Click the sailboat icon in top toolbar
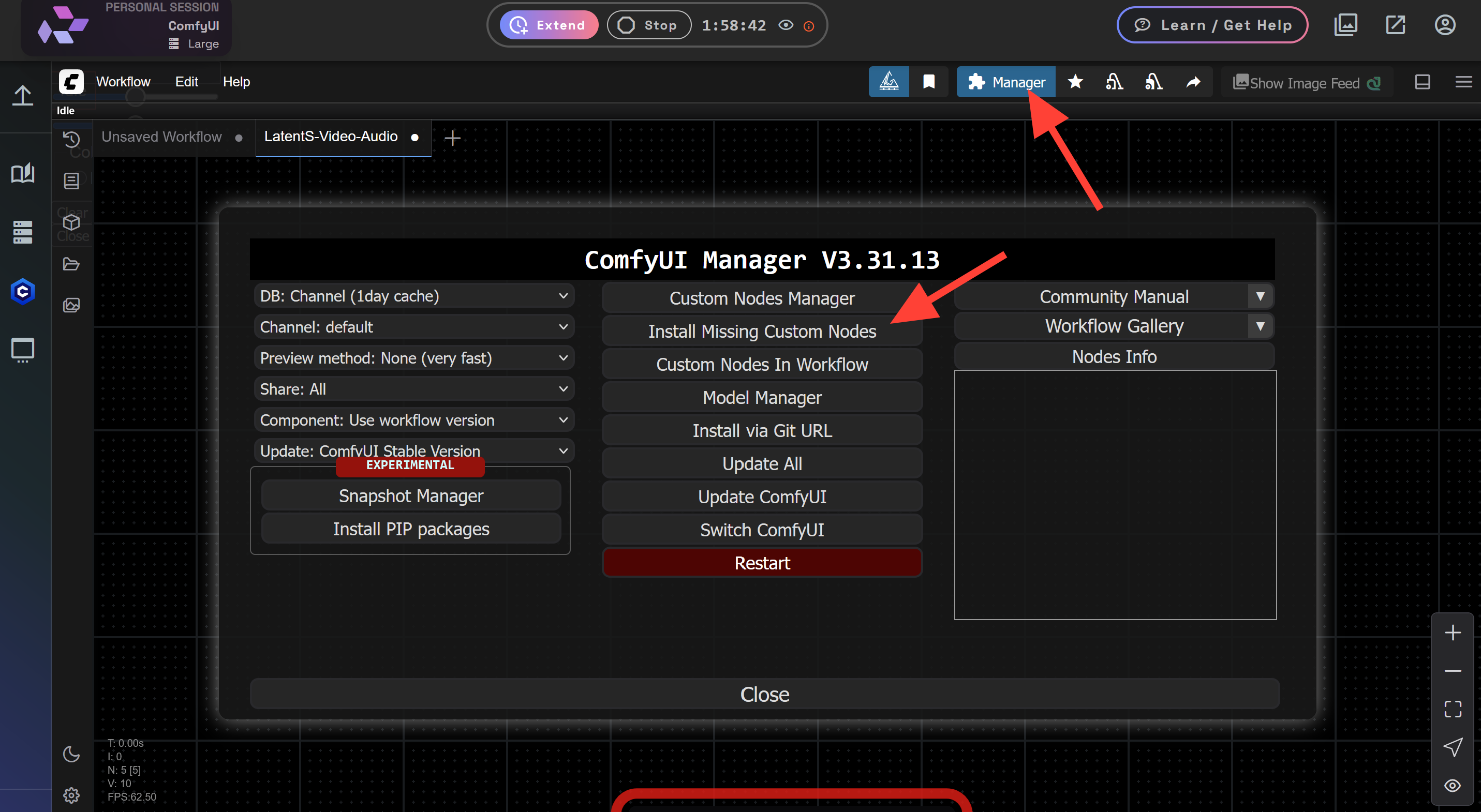Screen dimensions: 1481x812 (889, 82)
